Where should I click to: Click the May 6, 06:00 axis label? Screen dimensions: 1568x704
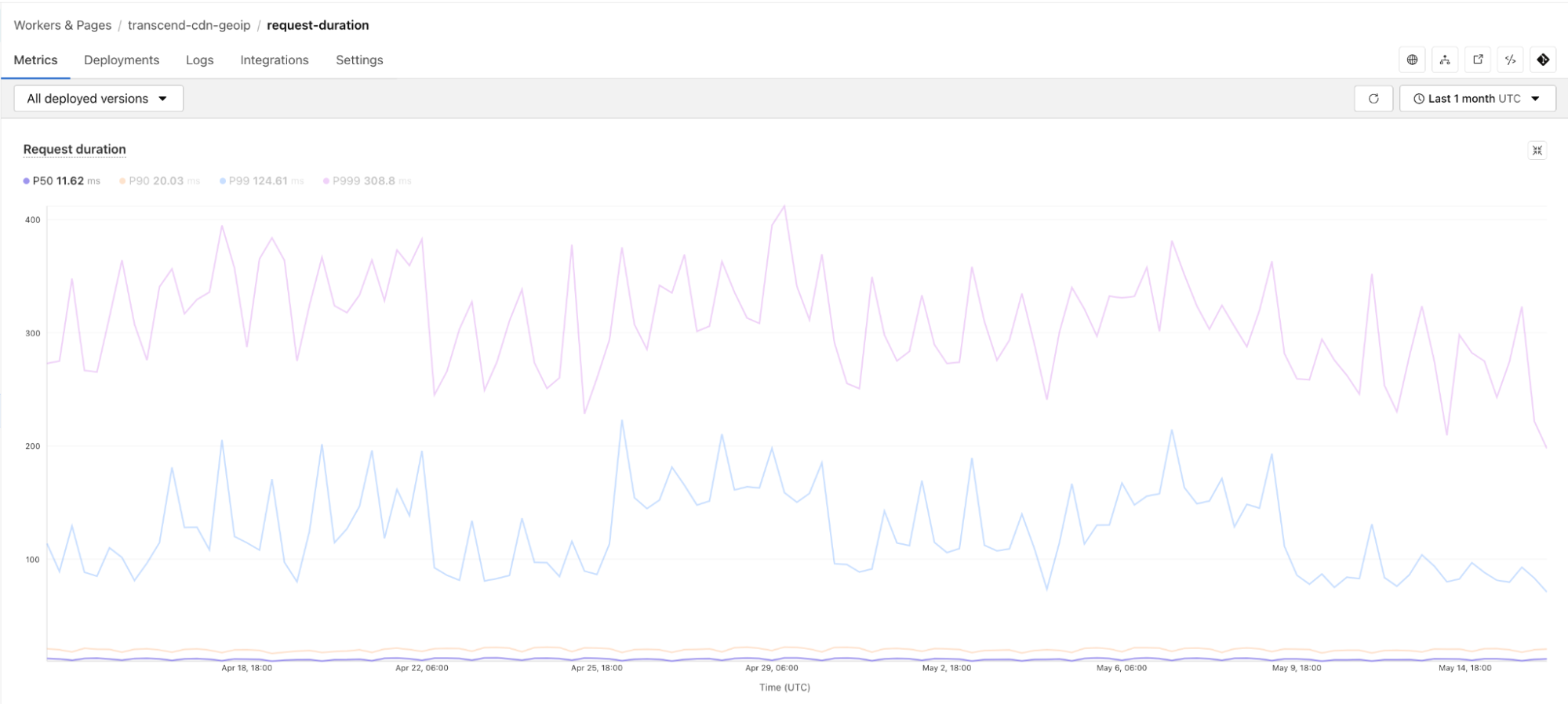coord(1122,668)
